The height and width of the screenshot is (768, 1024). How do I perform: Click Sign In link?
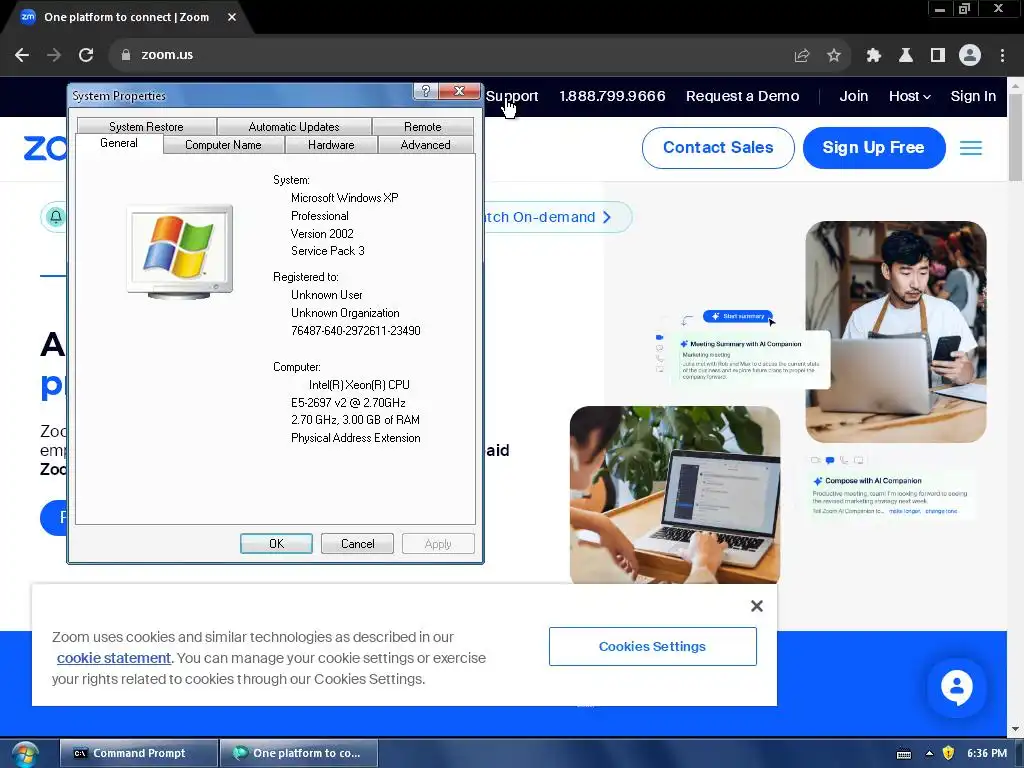tap(973, 96)
